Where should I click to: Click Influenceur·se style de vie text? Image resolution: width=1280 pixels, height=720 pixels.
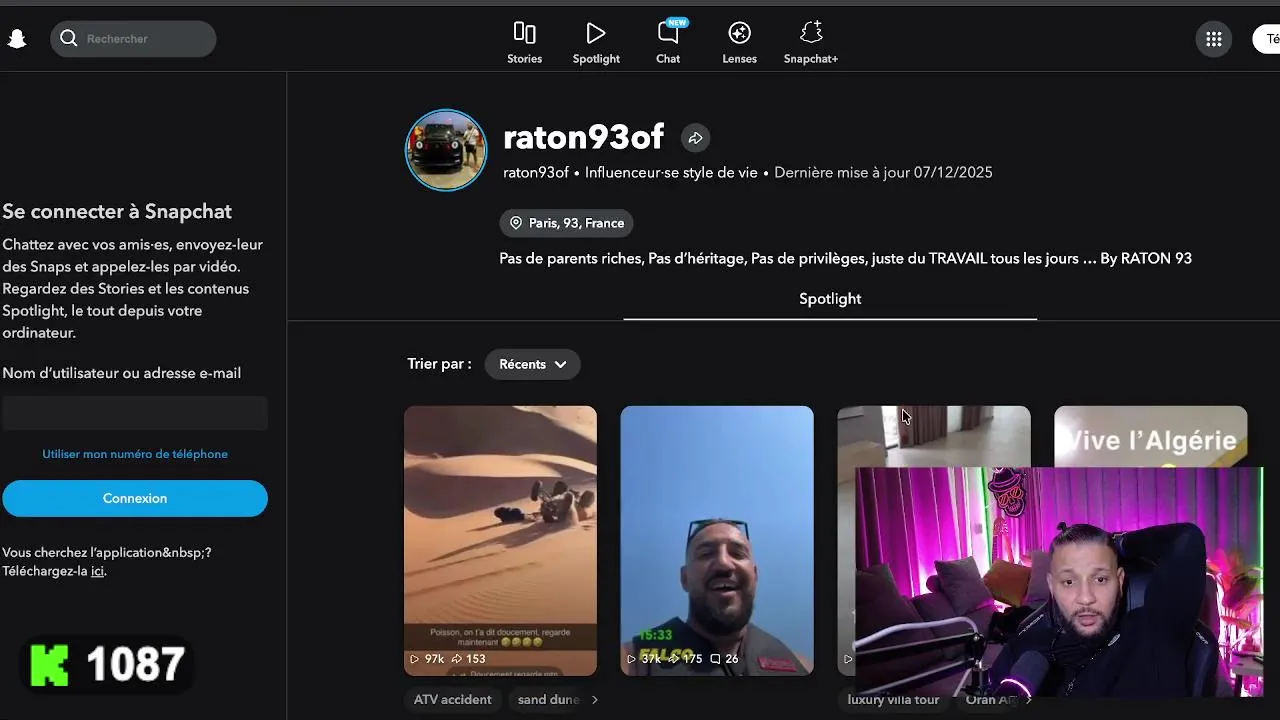[x=671, y=172]
